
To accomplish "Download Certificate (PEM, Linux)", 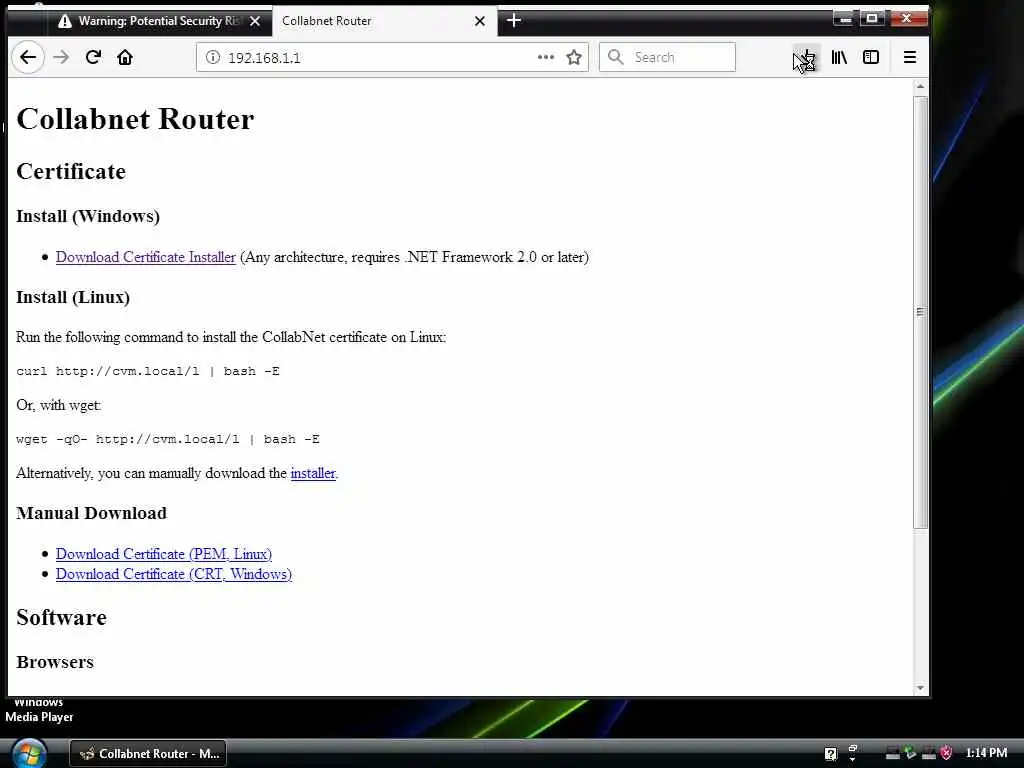I will click(164, 554).
